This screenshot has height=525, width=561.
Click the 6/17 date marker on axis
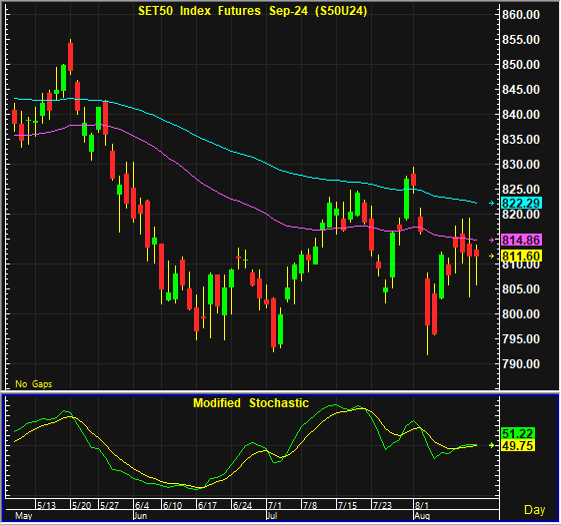click(x=208, y=505)
